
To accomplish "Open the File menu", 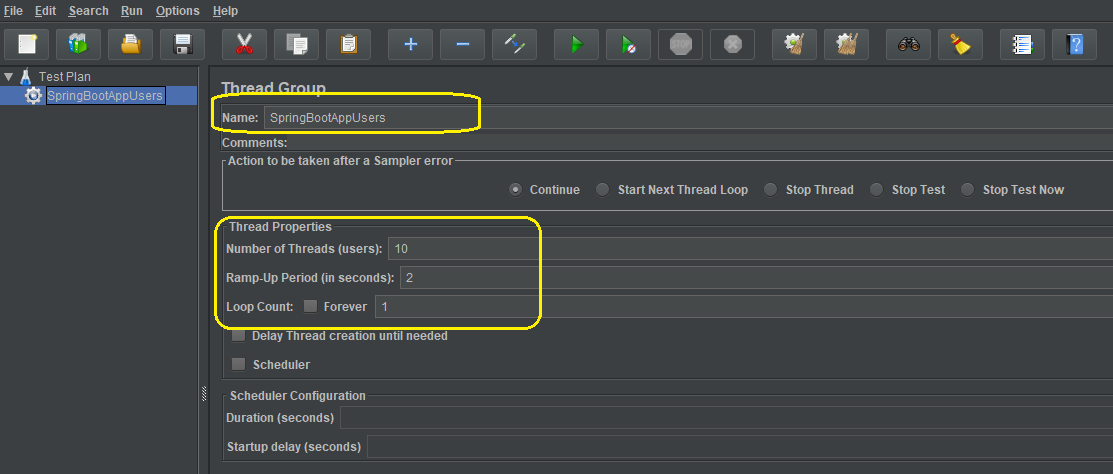I will pyautogui.click(x=13, y=11).
